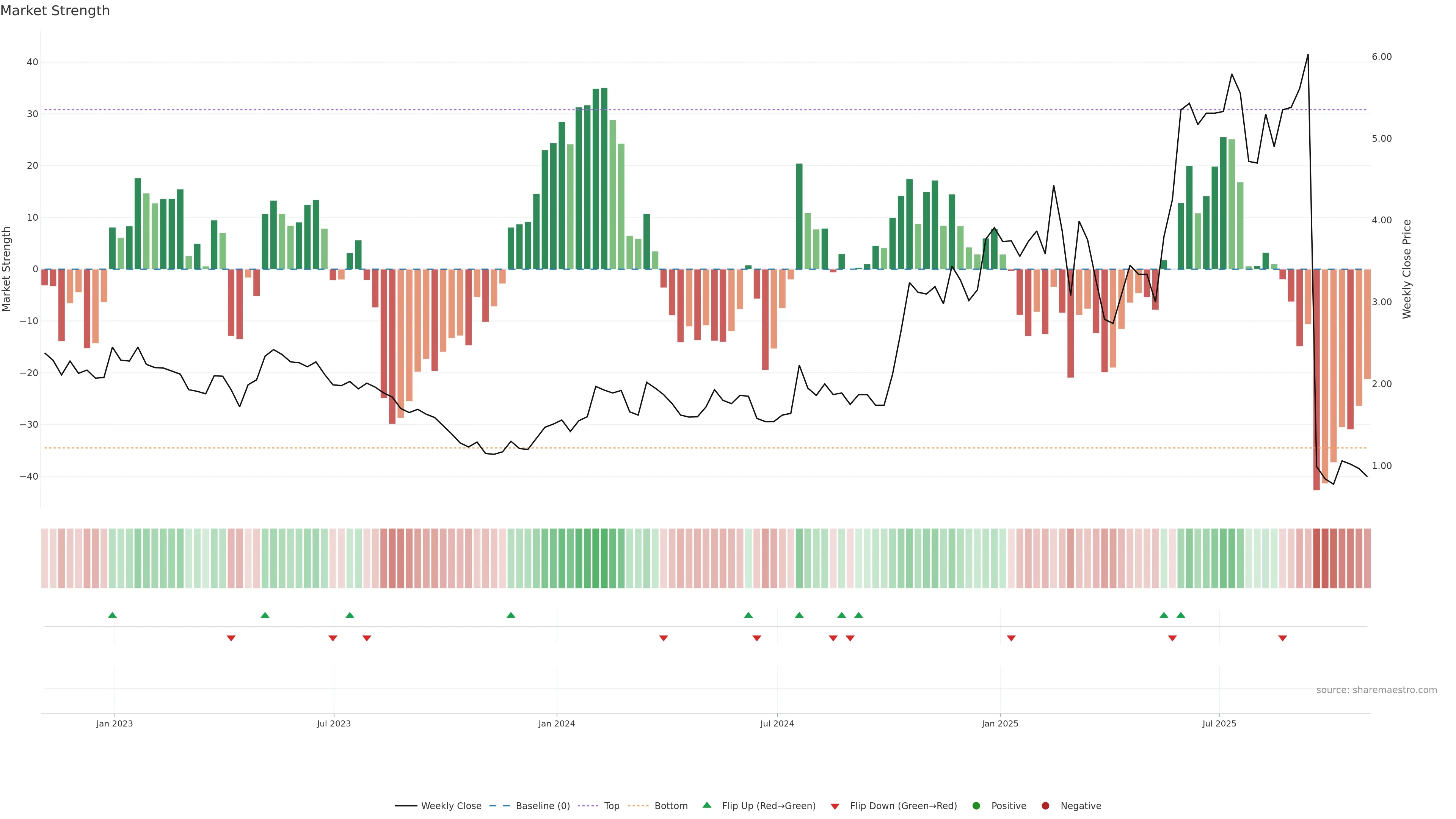Click the darkest red heatmap strip cell at right
The width and height of the screenshot is (1456, 819).
[1316, 558]
